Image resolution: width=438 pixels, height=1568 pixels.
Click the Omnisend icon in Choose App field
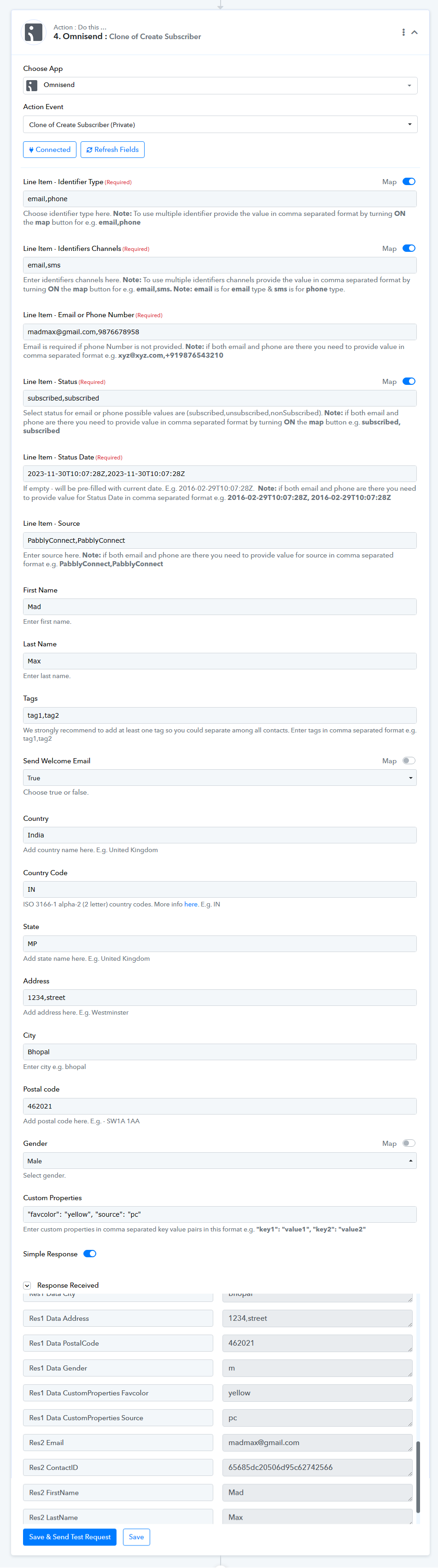(x=32, y=86)
